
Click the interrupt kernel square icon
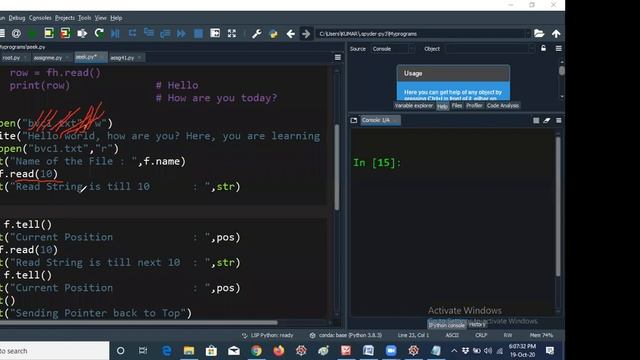pos(536,120)
